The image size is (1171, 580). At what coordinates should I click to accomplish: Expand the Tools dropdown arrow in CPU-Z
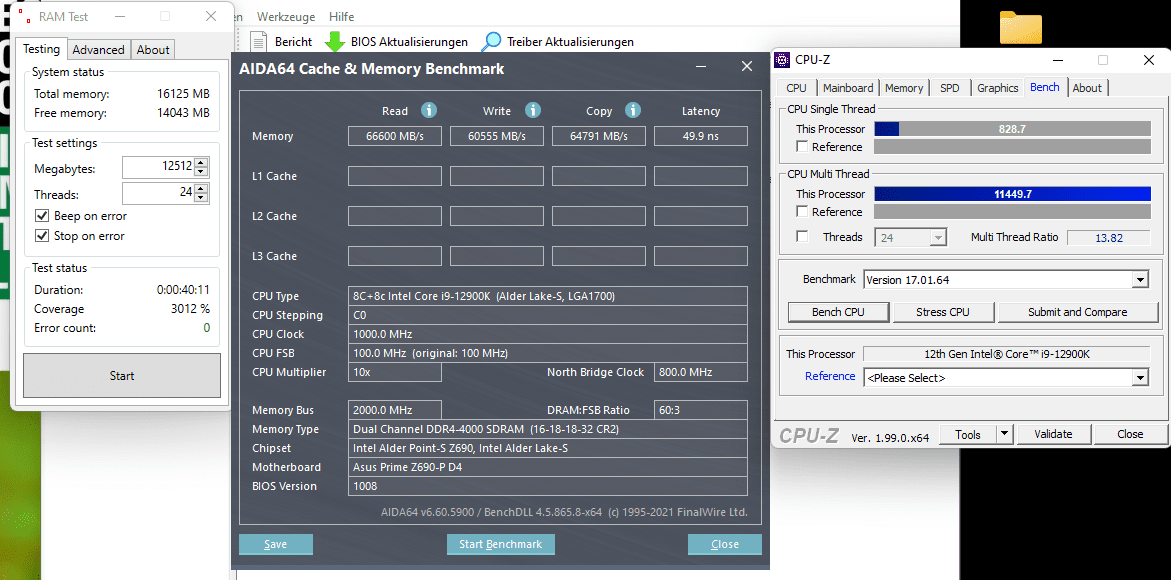pyautogui.click(x=1004, y=434)
